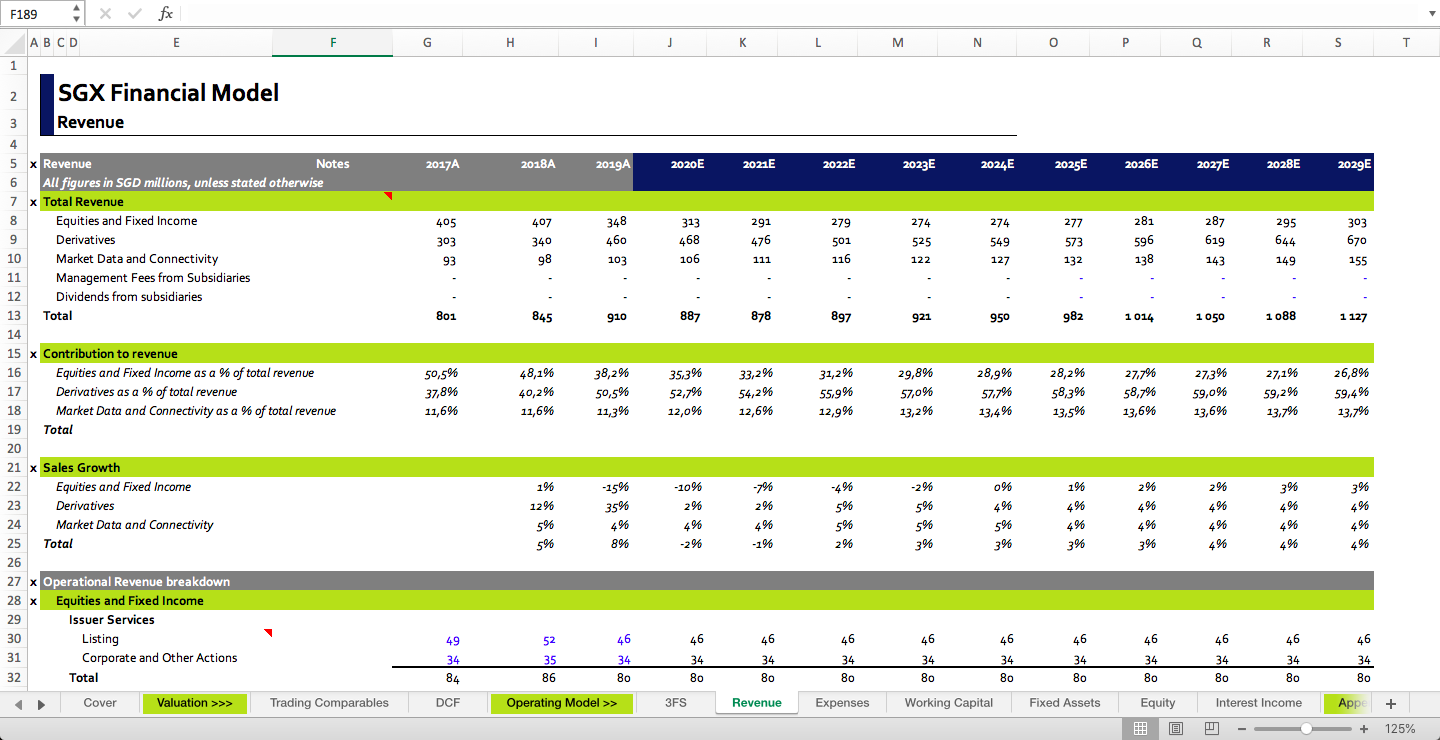
Task: Switch to Normal view icon
Action: (1140, 729)
